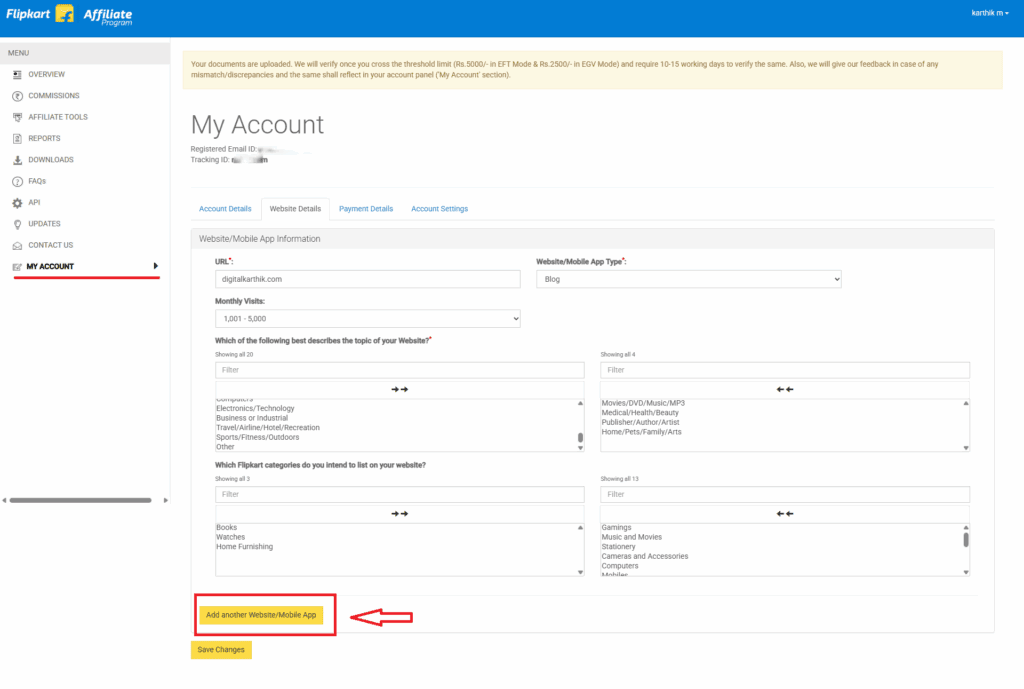Select Travel/Airline/Hotel/Recreation topic
The width and height of the screenshot is (1024, 689).
pyautogui.click(x=268, y=428)
